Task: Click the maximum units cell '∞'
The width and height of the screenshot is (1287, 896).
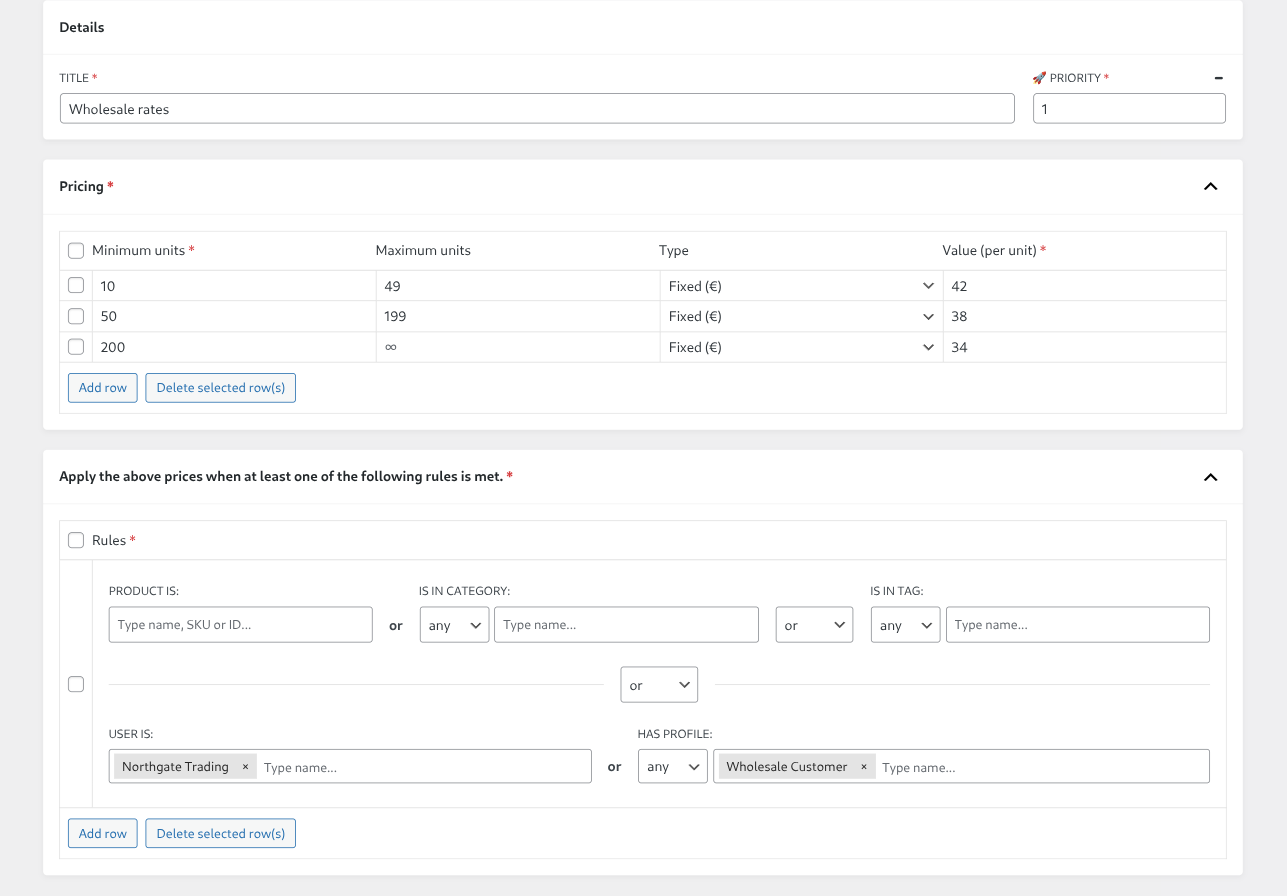Action: click(x=518, y=347)
